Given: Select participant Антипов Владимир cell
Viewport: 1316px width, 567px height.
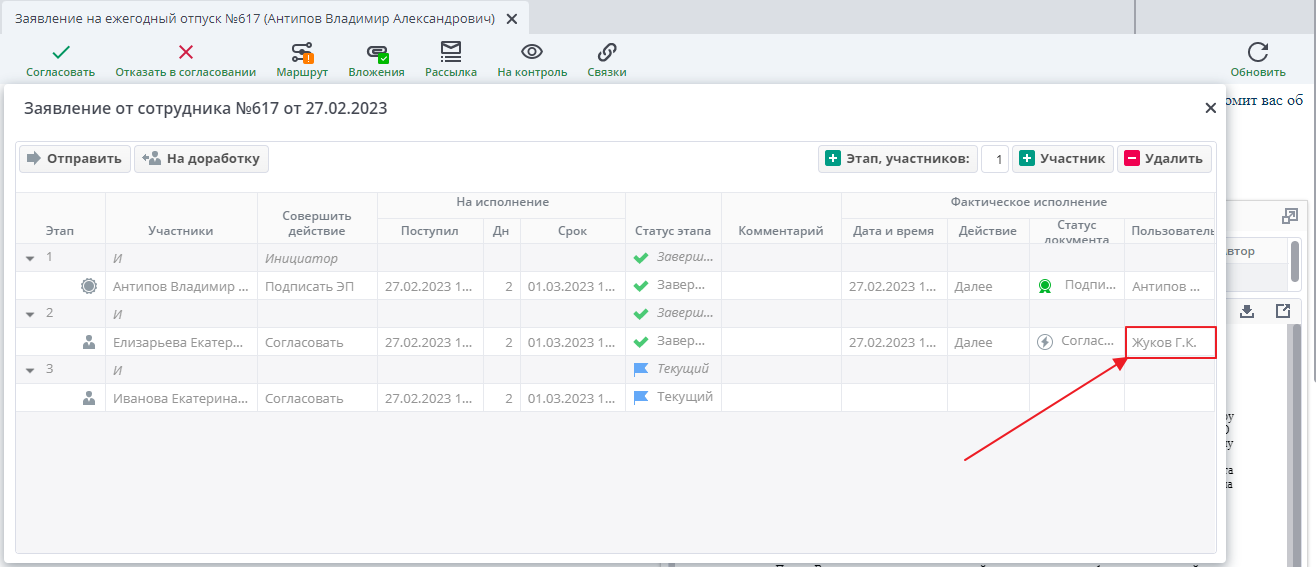Looking at the screenshot, I should [181, 286].
